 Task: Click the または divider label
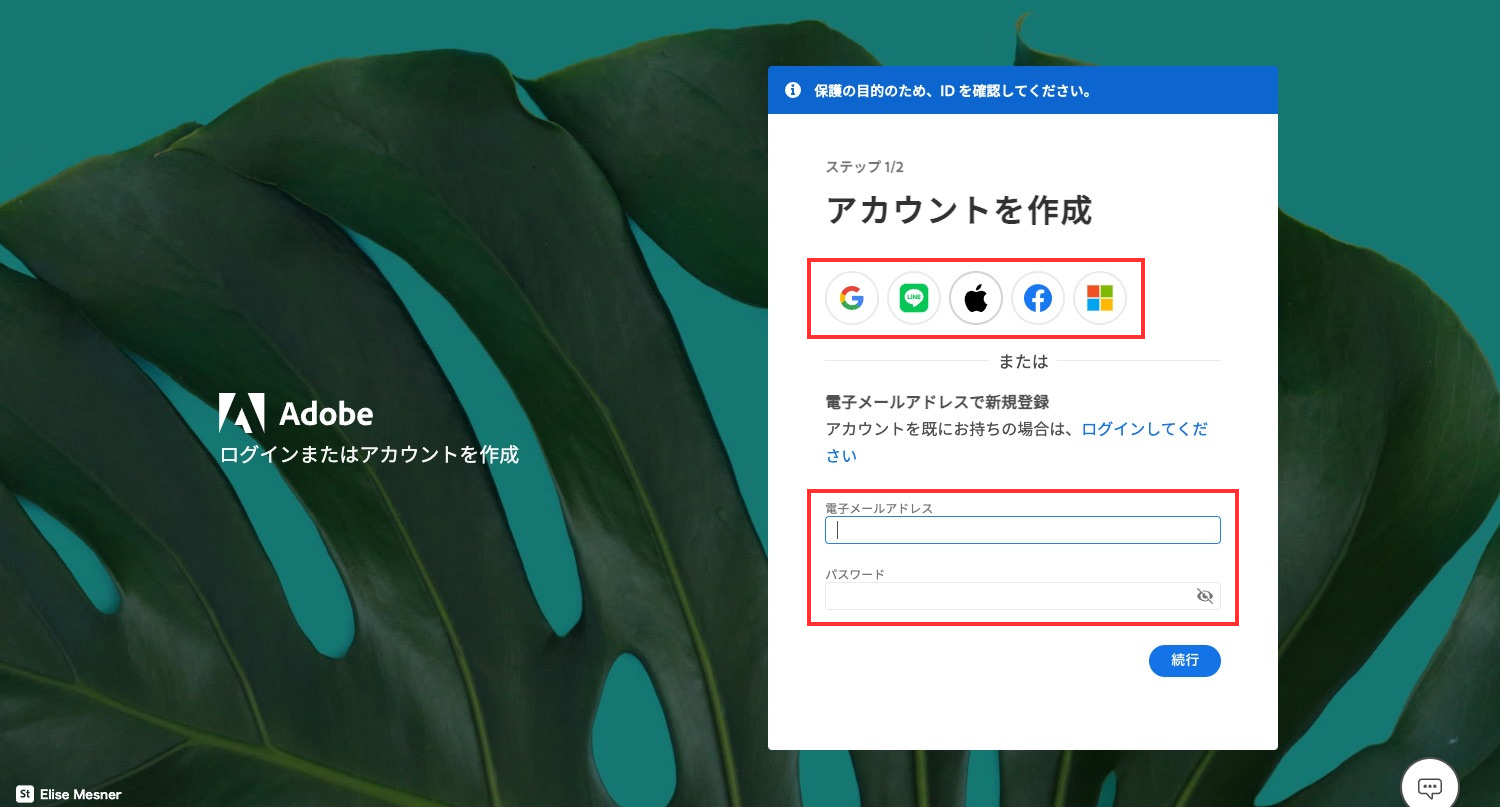1023,361
